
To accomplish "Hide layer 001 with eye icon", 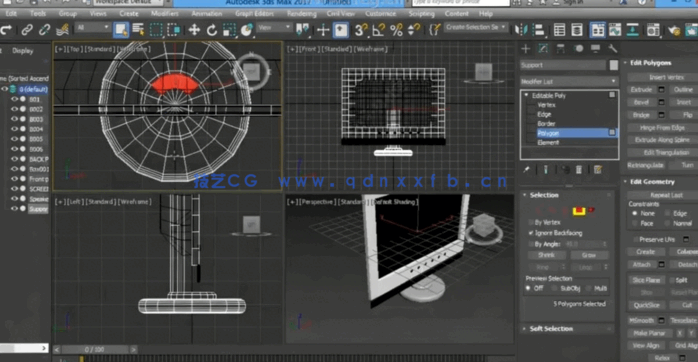I will pos(14,99).
